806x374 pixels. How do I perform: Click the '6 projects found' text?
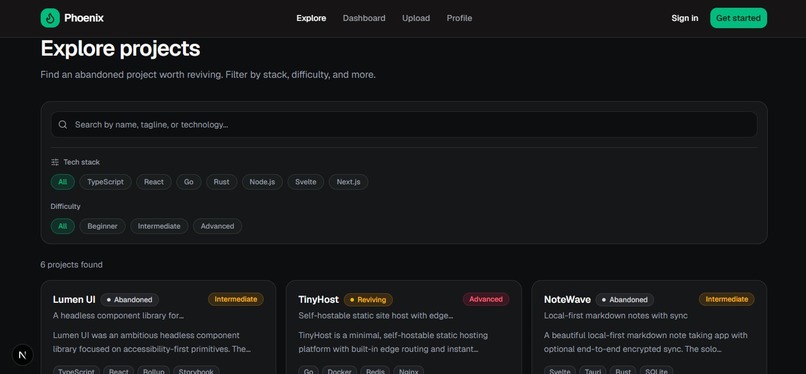click(x=71, y=265)
